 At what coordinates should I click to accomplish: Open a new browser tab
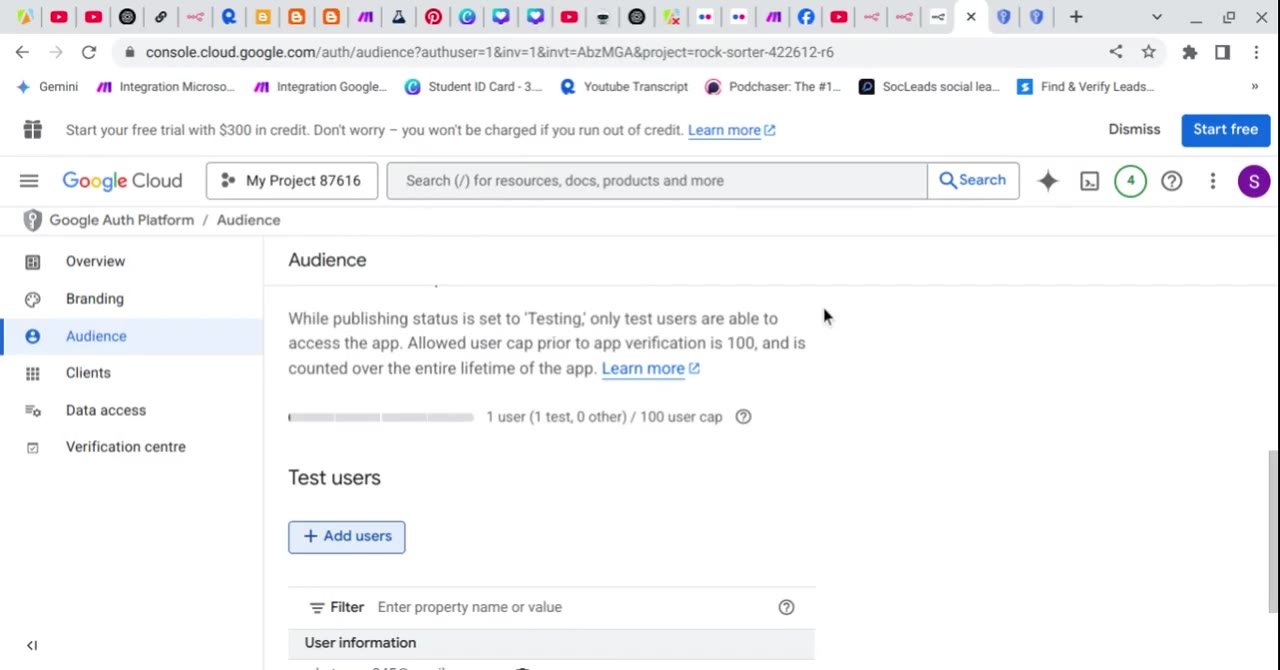(1076, 17)
